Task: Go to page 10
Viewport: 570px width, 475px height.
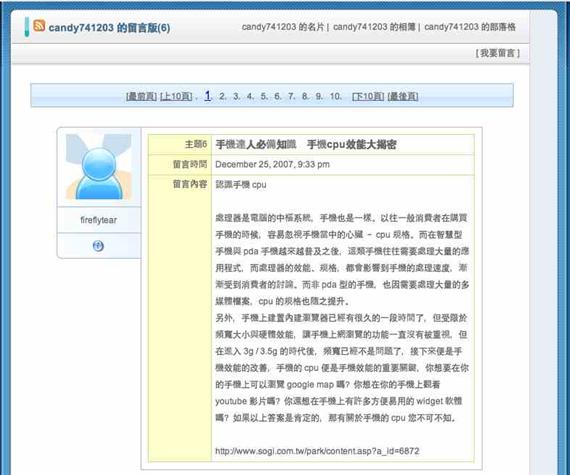Action: click(335, 96)
